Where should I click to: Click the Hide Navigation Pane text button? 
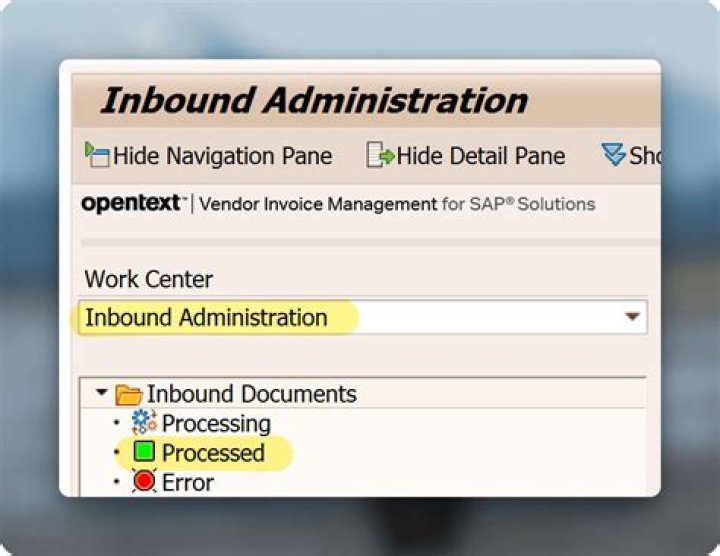pos(223,156)
